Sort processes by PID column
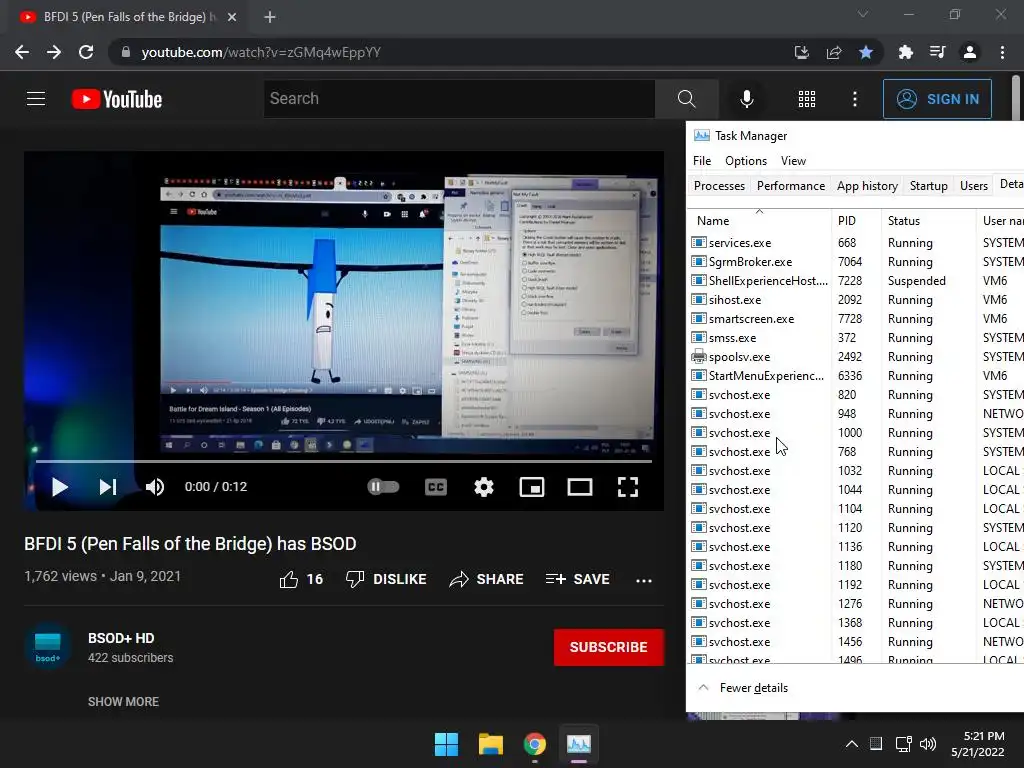 [x=856, y=221]
